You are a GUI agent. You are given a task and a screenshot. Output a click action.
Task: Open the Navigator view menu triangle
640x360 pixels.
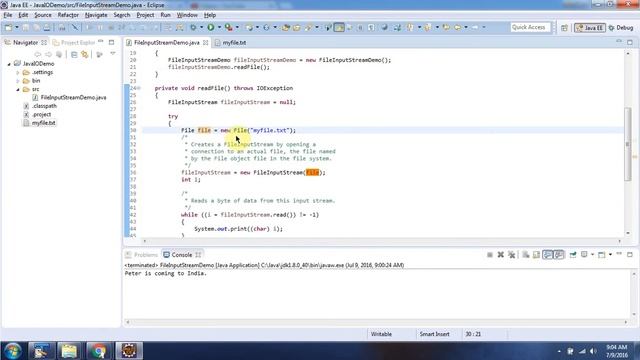point(113,54)
